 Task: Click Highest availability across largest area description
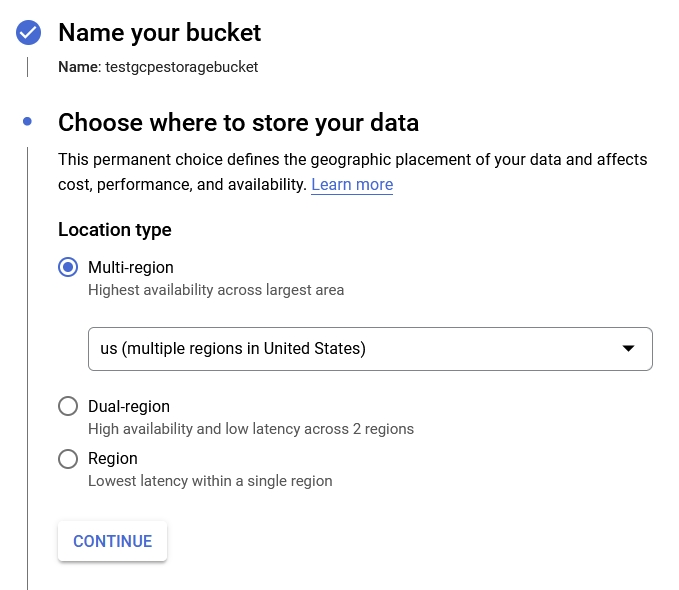(216, 290)
